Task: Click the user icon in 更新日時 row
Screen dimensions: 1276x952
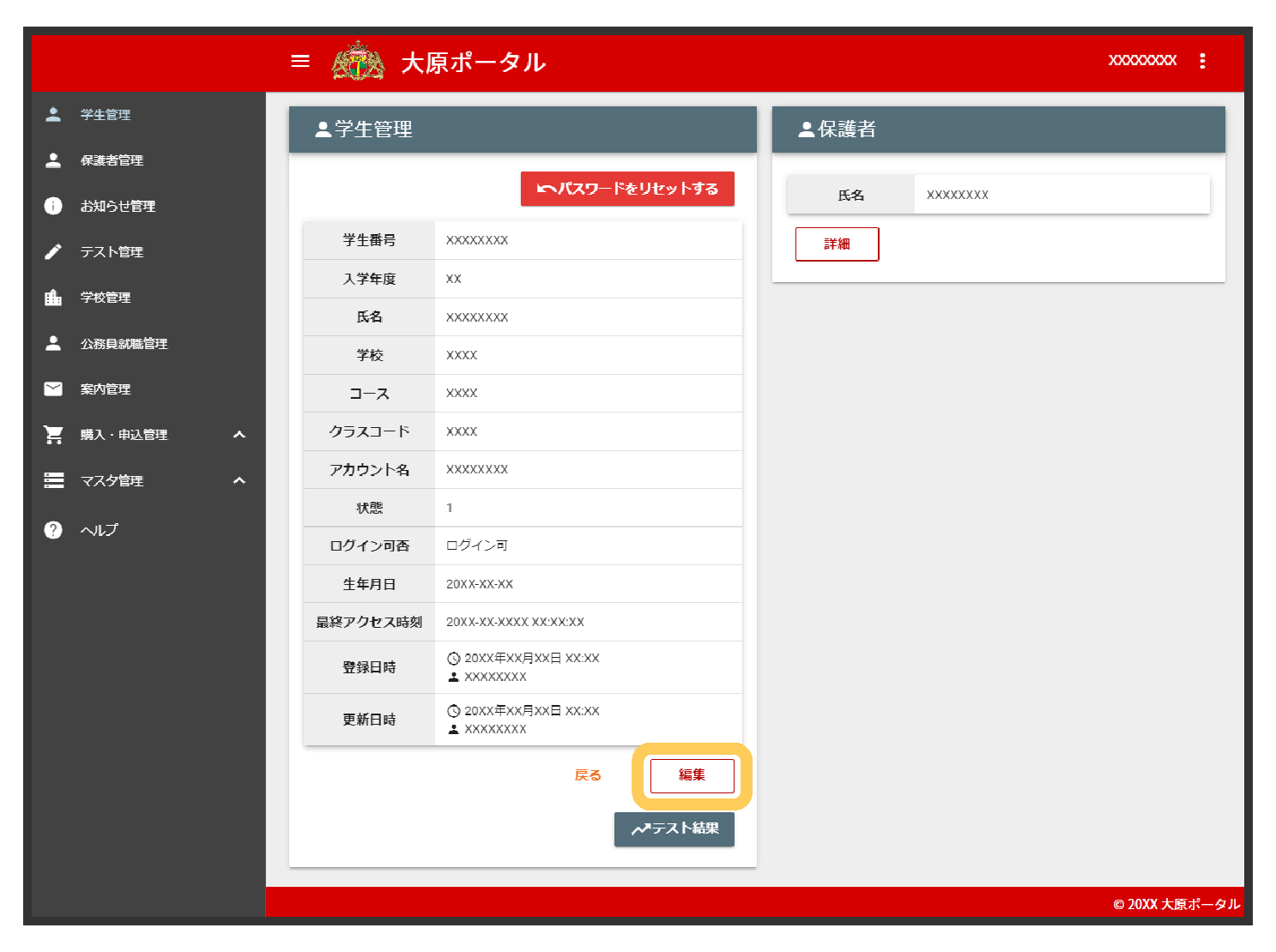Action: [x=454, y=730]
